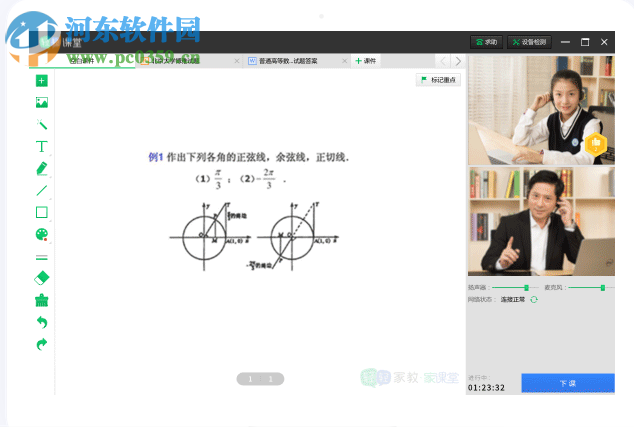Close the classroom window
The height and width of the screenshot is (427, 634).
coord(604,42)
